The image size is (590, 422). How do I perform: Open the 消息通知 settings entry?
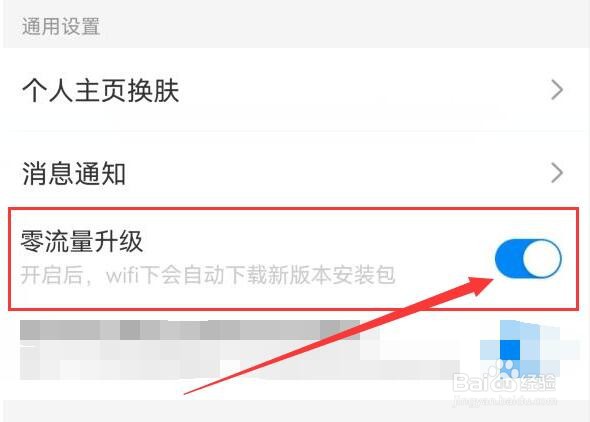[295, 173]
